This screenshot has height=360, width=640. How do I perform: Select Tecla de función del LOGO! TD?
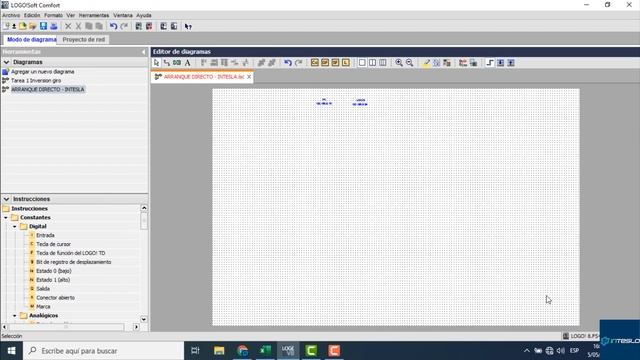pyautogui.click(x=71, y=253)
